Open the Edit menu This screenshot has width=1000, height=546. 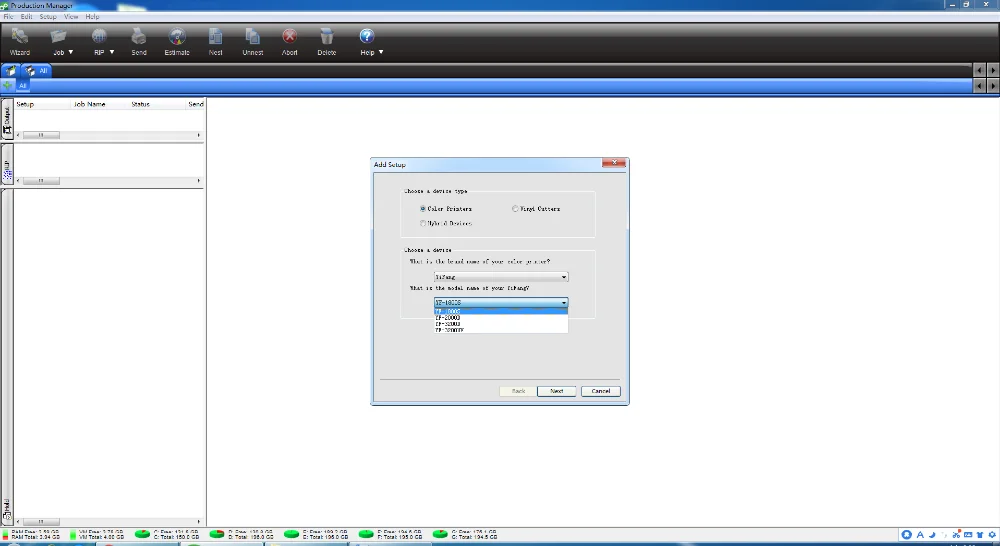point(26,17)
